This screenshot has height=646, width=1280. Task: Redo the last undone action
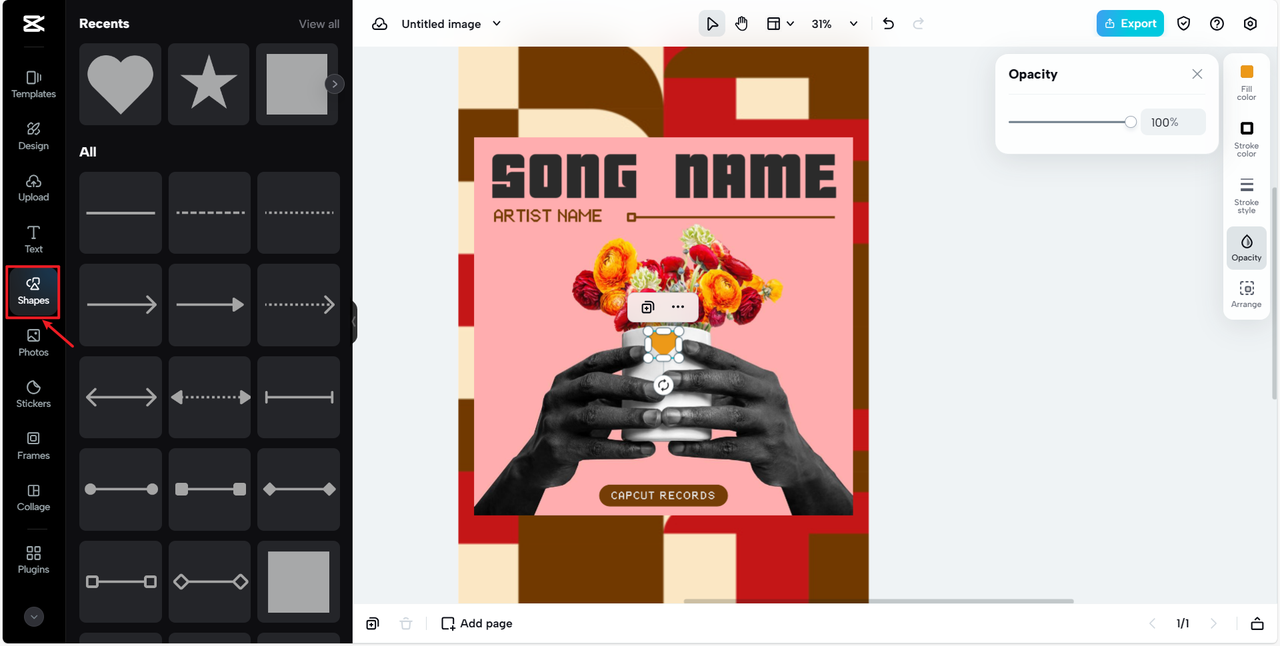919,24
